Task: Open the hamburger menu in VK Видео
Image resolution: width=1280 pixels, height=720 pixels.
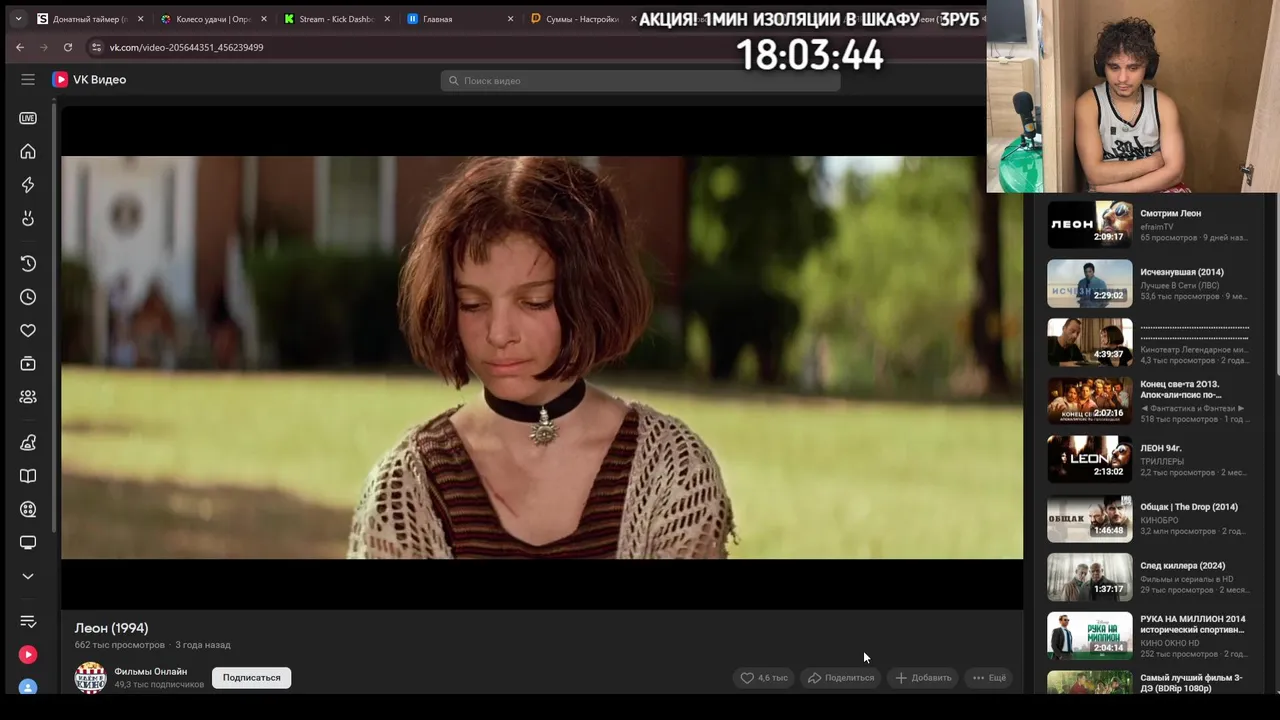Action: pos(28,79)
